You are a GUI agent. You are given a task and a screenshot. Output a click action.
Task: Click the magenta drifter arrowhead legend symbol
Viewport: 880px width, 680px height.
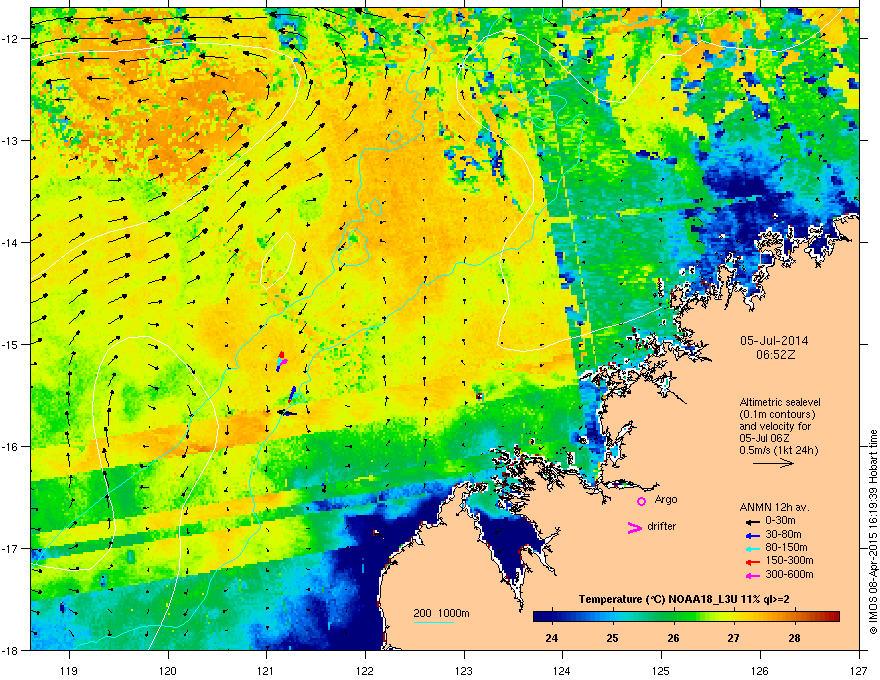(635, 527)
